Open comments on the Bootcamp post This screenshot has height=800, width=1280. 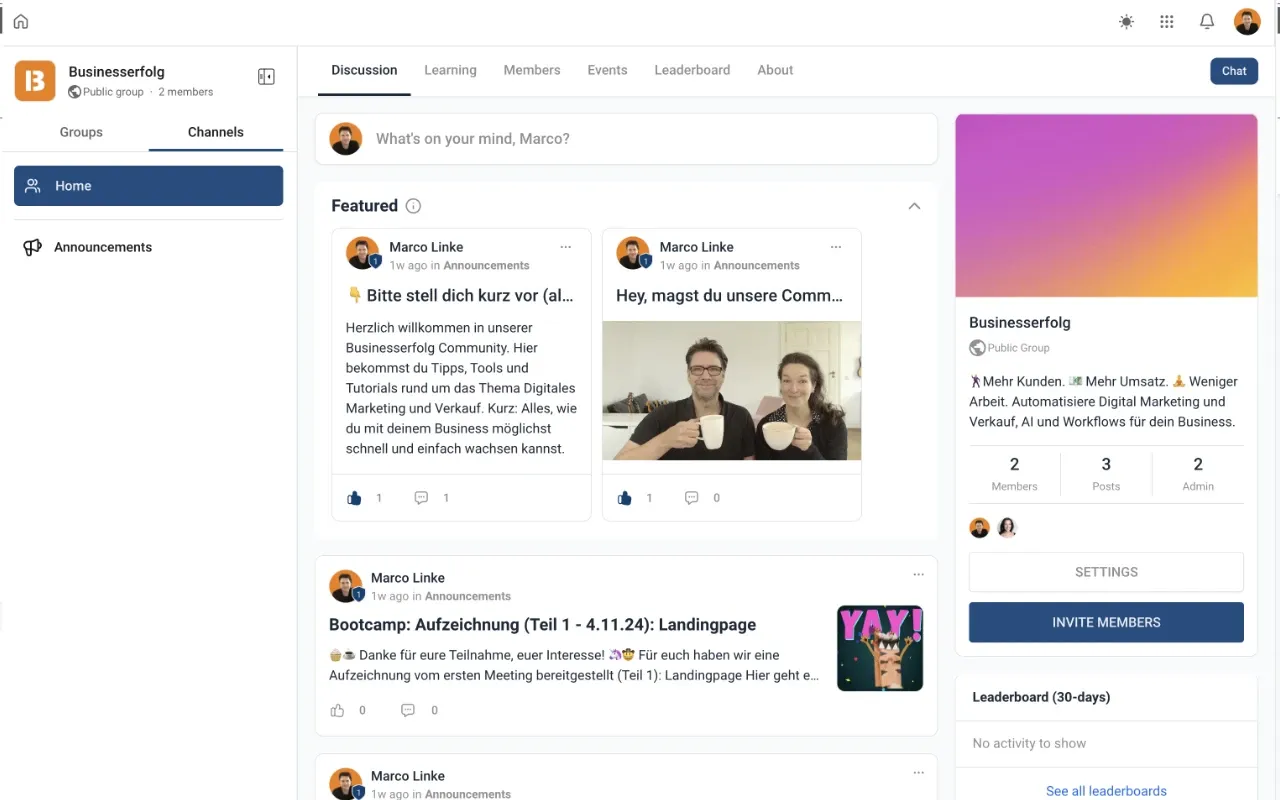pos(408,710)
